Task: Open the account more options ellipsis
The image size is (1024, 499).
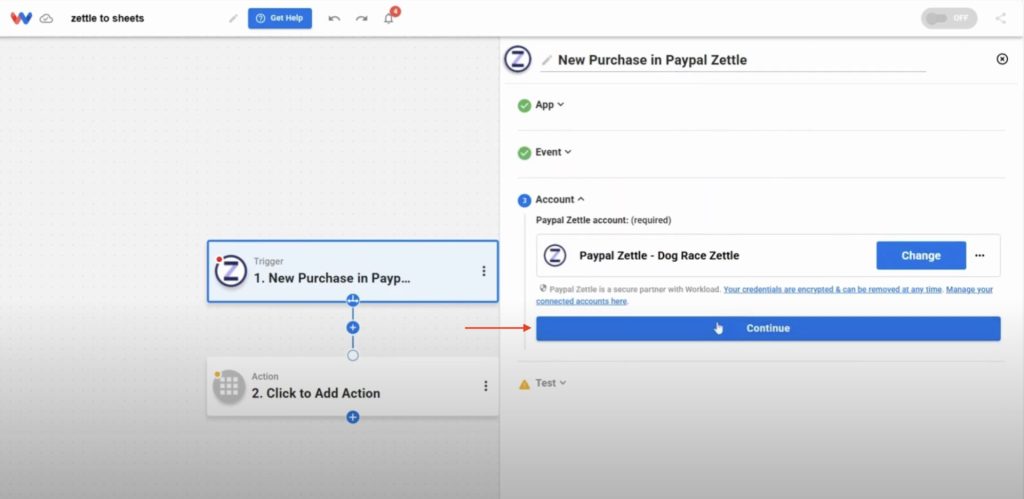Action: 980,255
